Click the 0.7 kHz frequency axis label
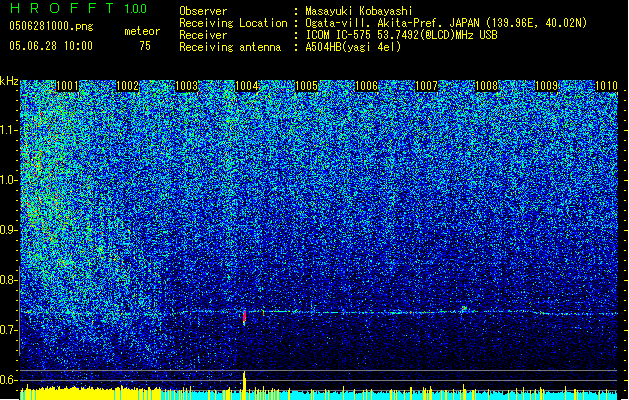The image size is (629, 400). [8, 330]
